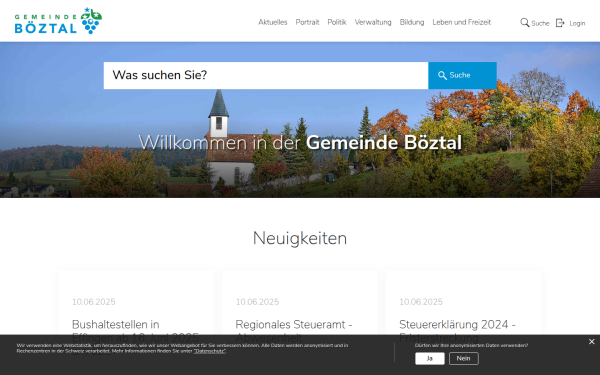Open news 'Bushaltestellen in Effingen'
The height and width of the screenshot is (375, 600).
click(x=135, y=331)
